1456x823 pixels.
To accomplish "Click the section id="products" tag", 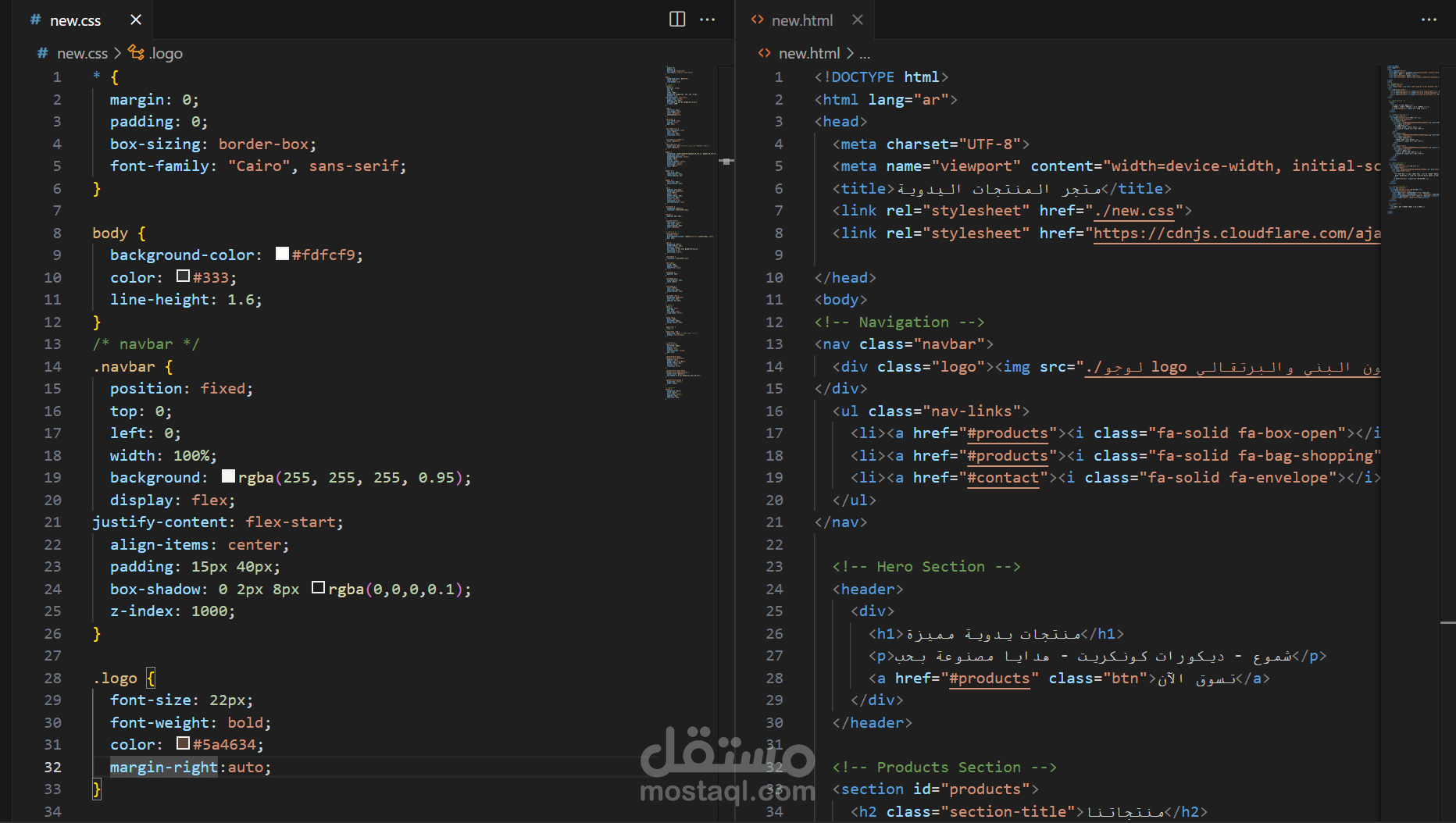I will click(935, 789).
